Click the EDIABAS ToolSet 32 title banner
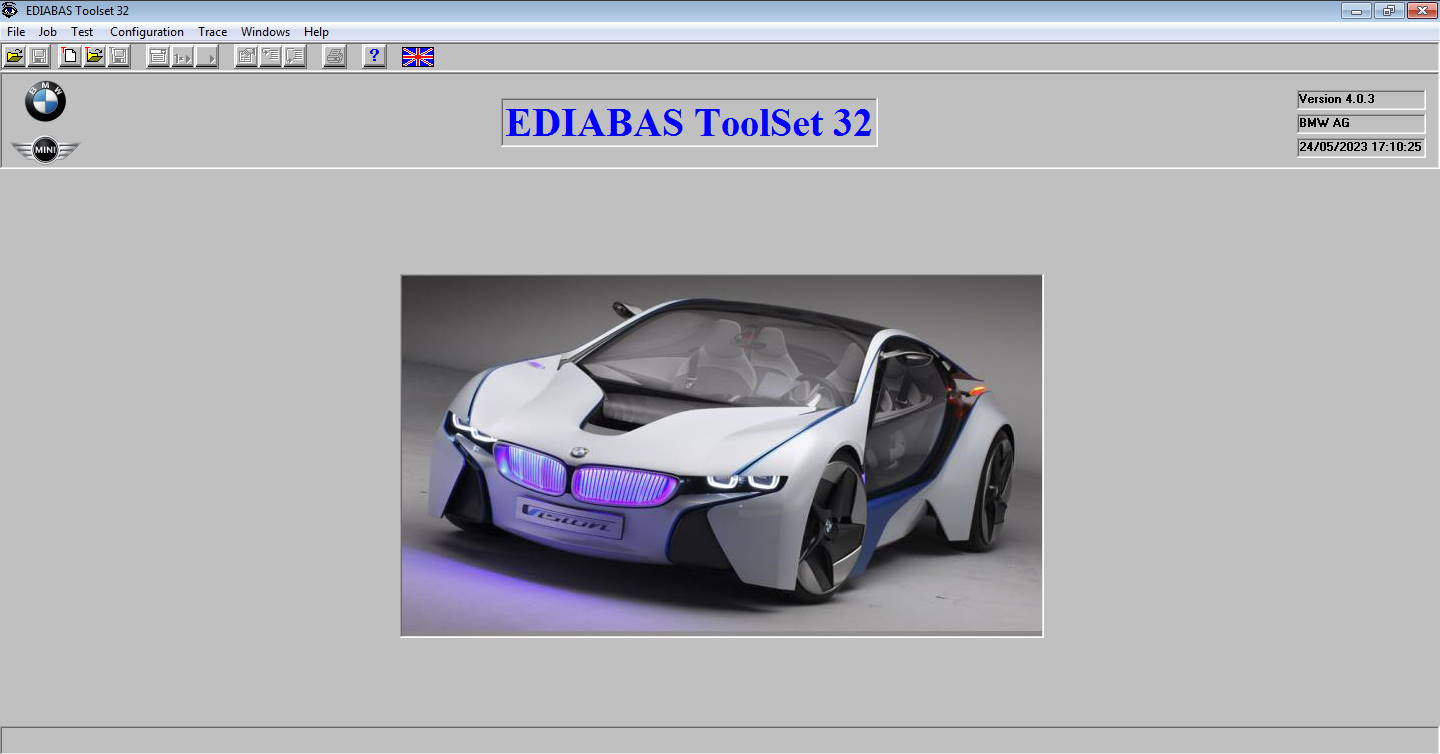1440x754 pixels. (x=689, y=122)
